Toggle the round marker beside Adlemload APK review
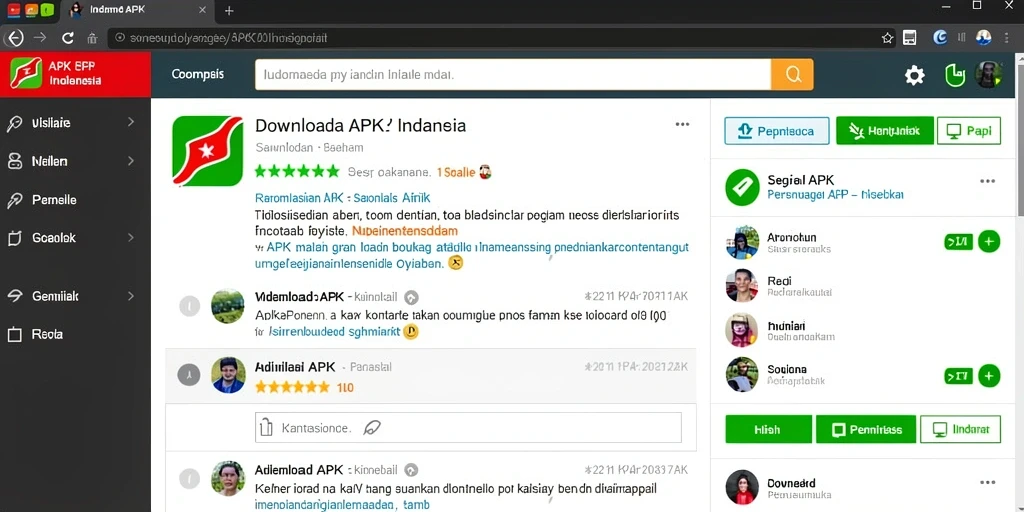Screen dimensions: 1024x512 click(189, 478)
